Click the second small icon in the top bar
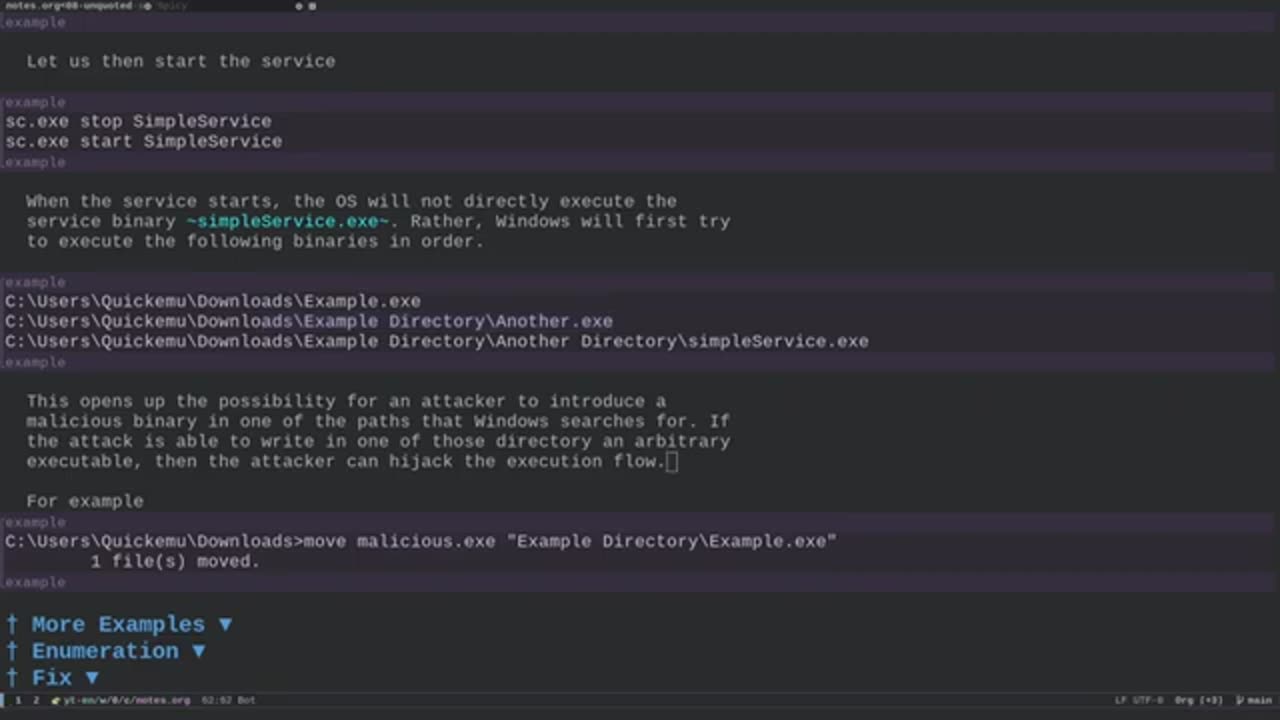 pos(312,6)
